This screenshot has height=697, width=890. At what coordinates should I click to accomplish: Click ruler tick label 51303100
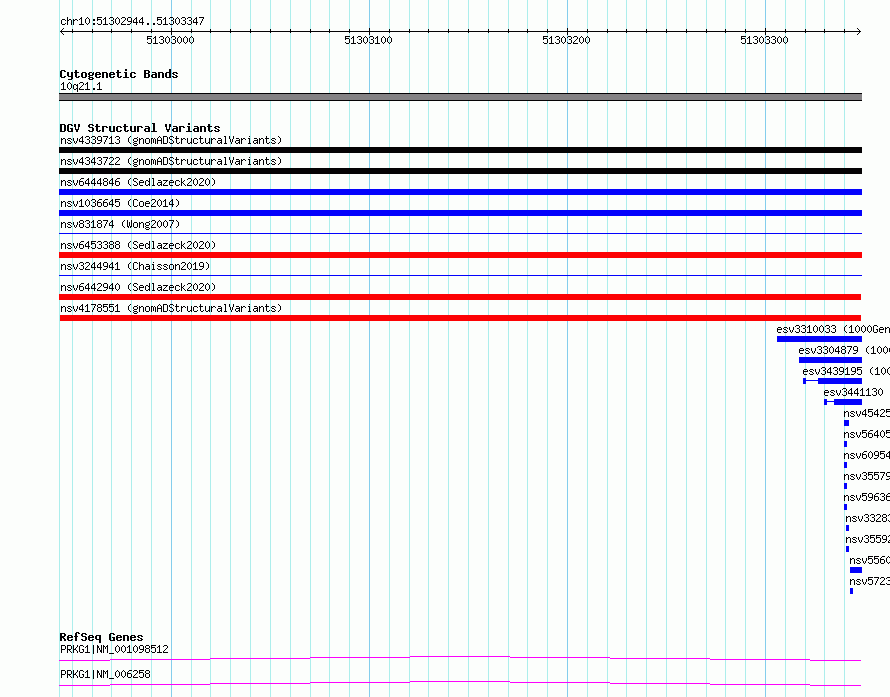(x=368, y=40)
